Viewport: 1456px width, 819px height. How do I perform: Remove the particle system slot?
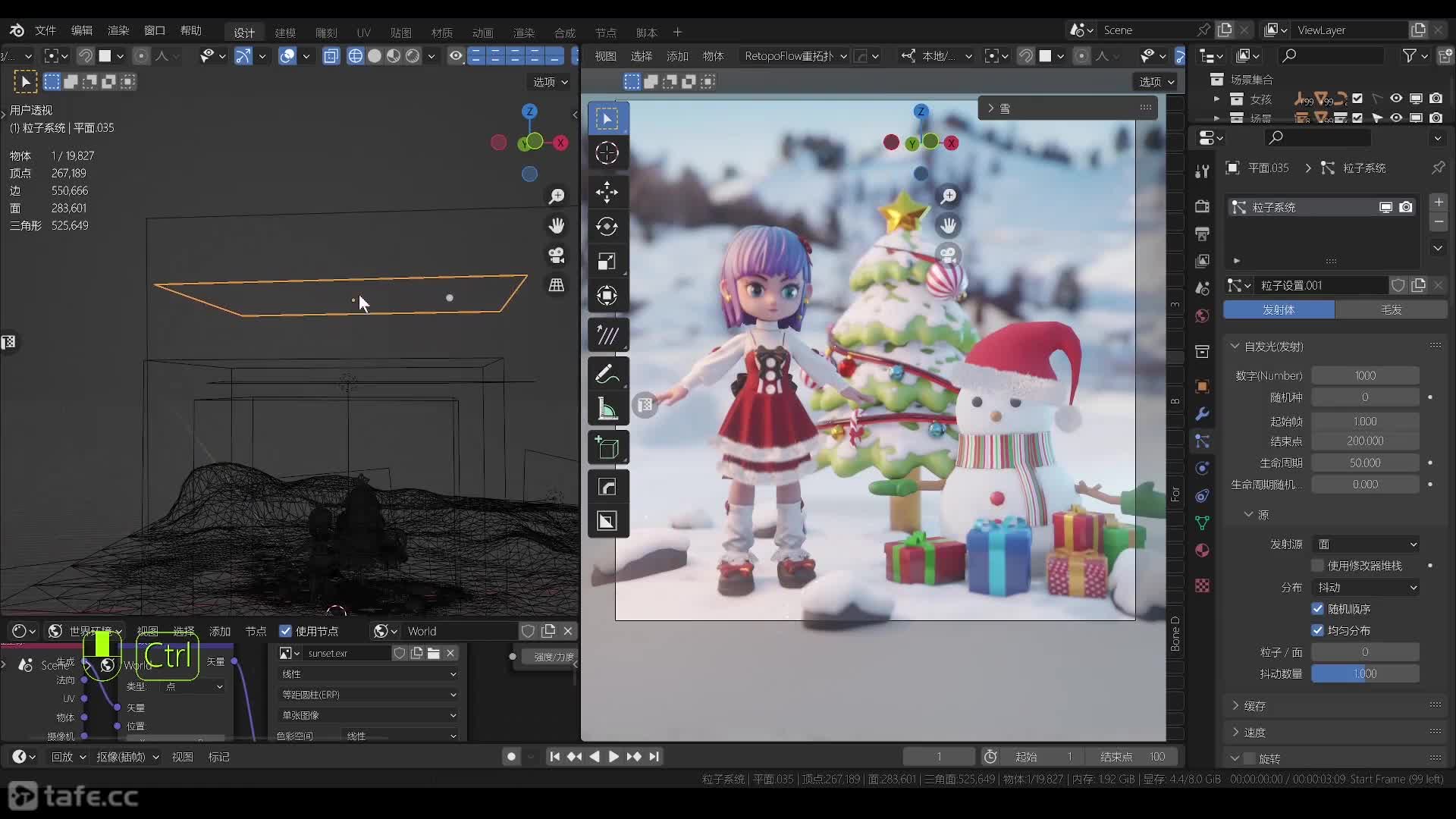[1439, 222]
